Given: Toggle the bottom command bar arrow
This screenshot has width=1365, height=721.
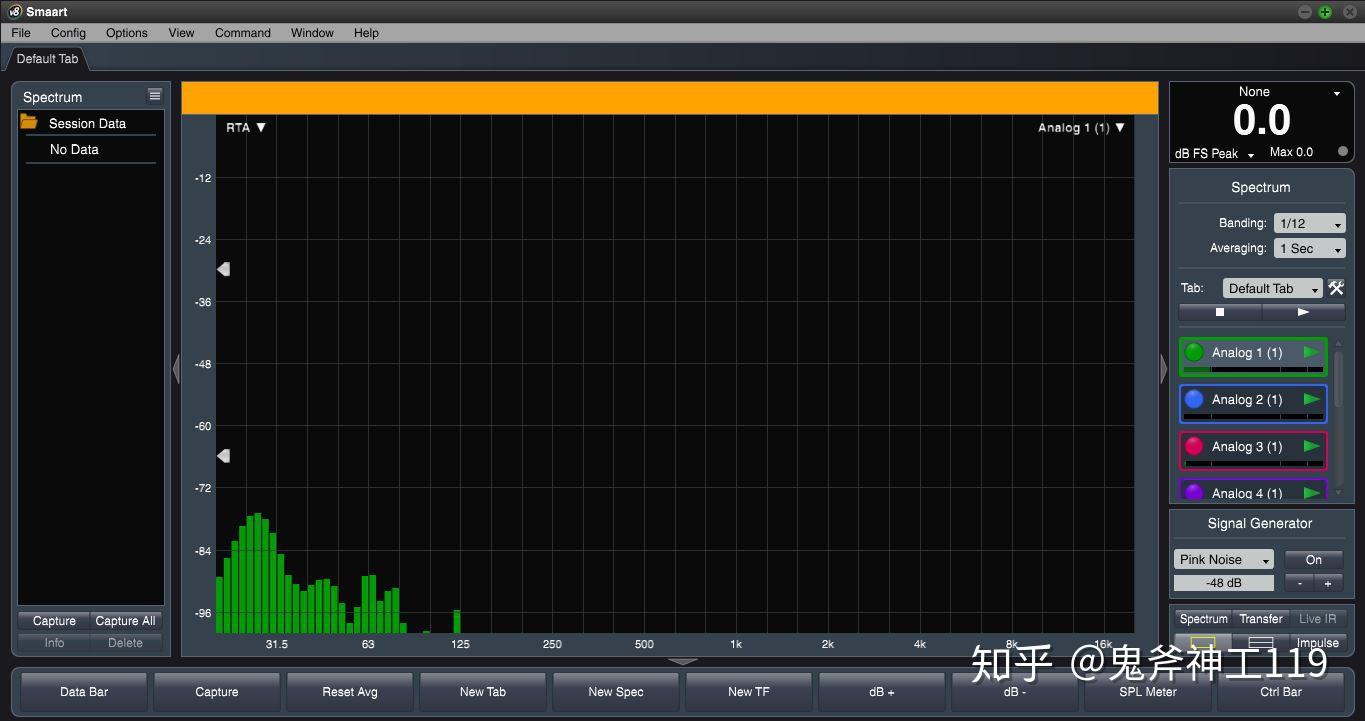Looking at the screenshot, I should coord(683,661).
